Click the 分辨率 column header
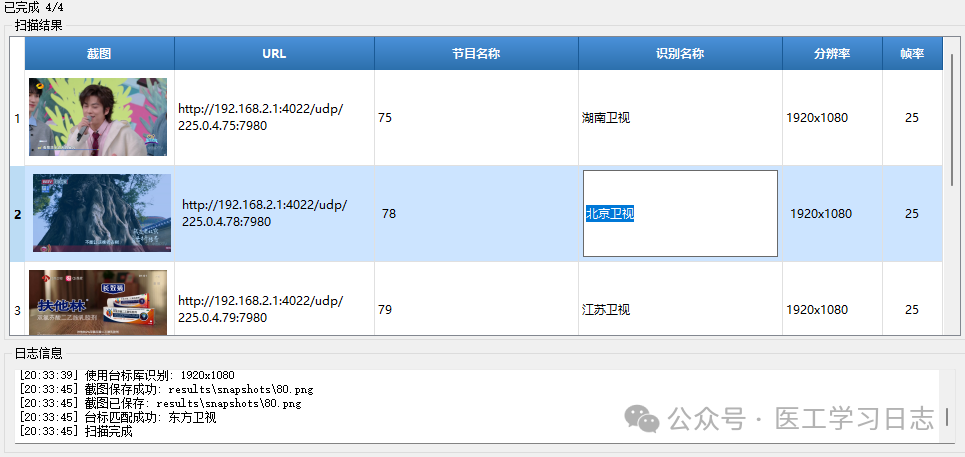This screenshot has height=457, width=965. pyautogui.click(x=832, y=54)
